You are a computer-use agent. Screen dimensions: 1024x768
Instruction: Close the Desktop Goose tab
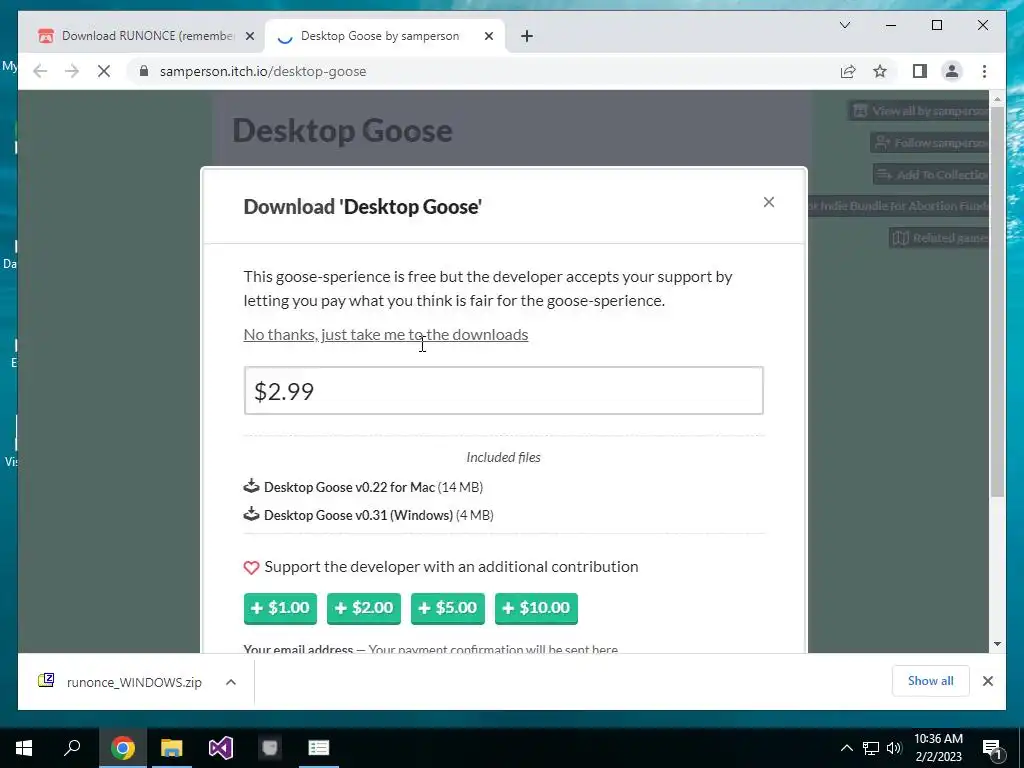point(488,36)
